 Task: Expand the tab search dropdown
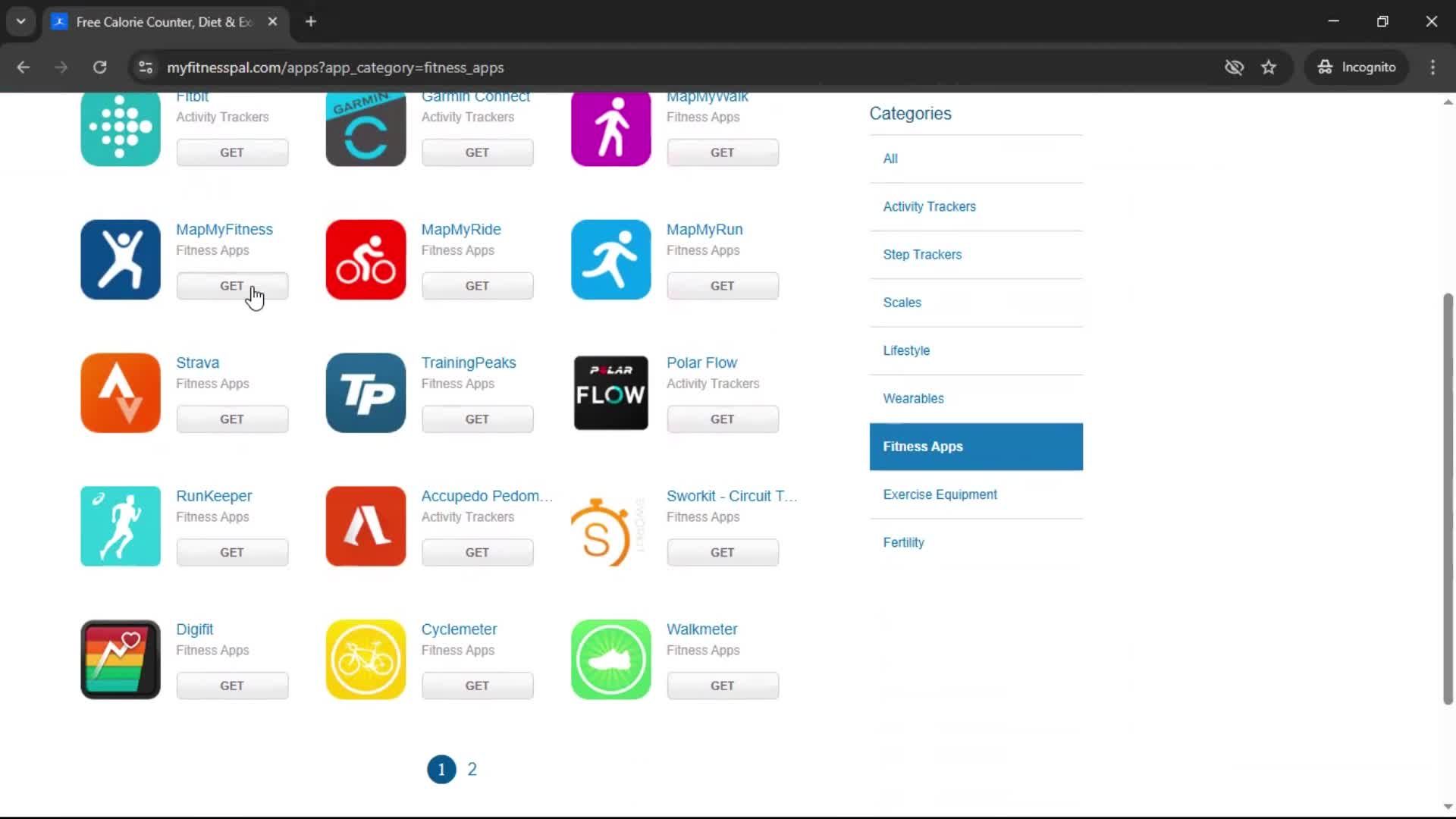[x=21, y=22]
